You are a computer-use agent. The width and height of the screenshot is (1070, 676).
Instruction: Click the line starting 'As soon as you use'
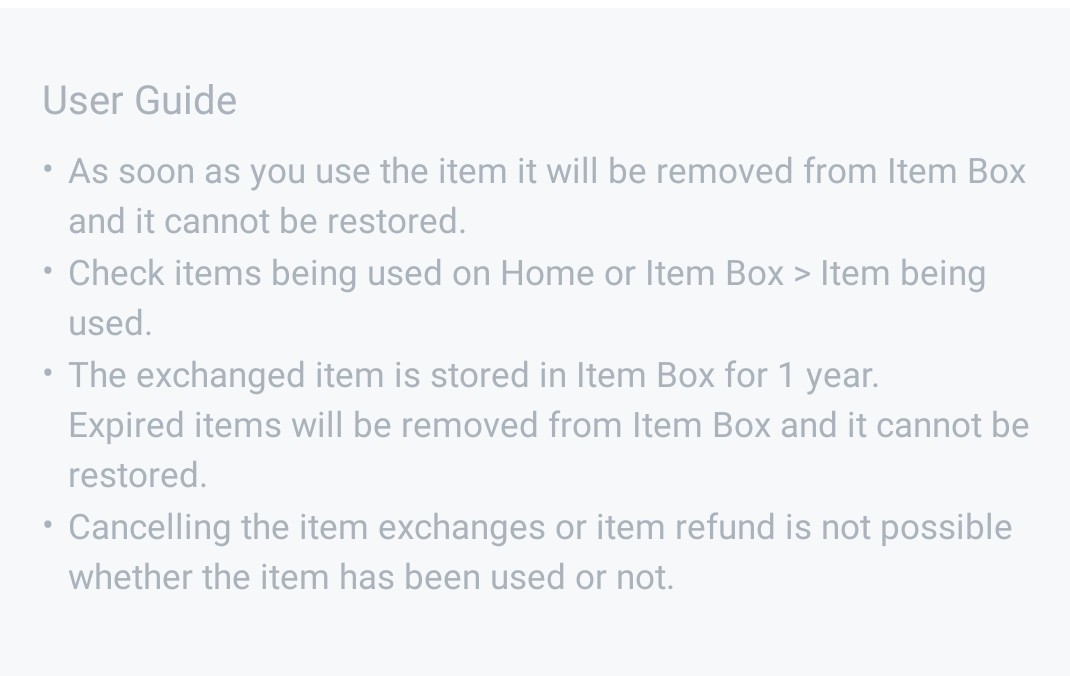(x=546, y=172)
